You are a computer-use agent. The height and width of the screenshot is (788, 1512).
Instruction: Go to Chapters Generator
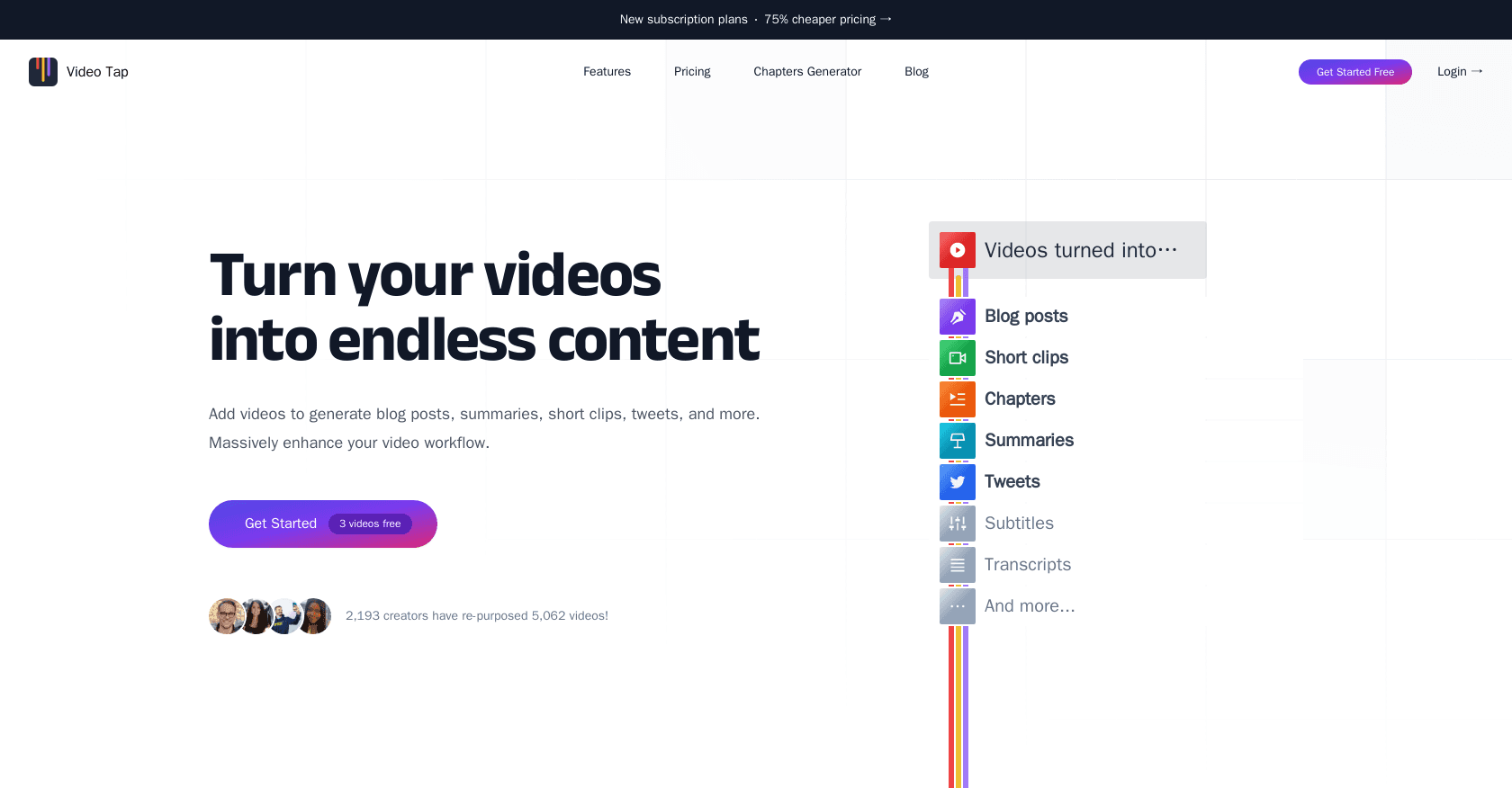click(807, 72)
